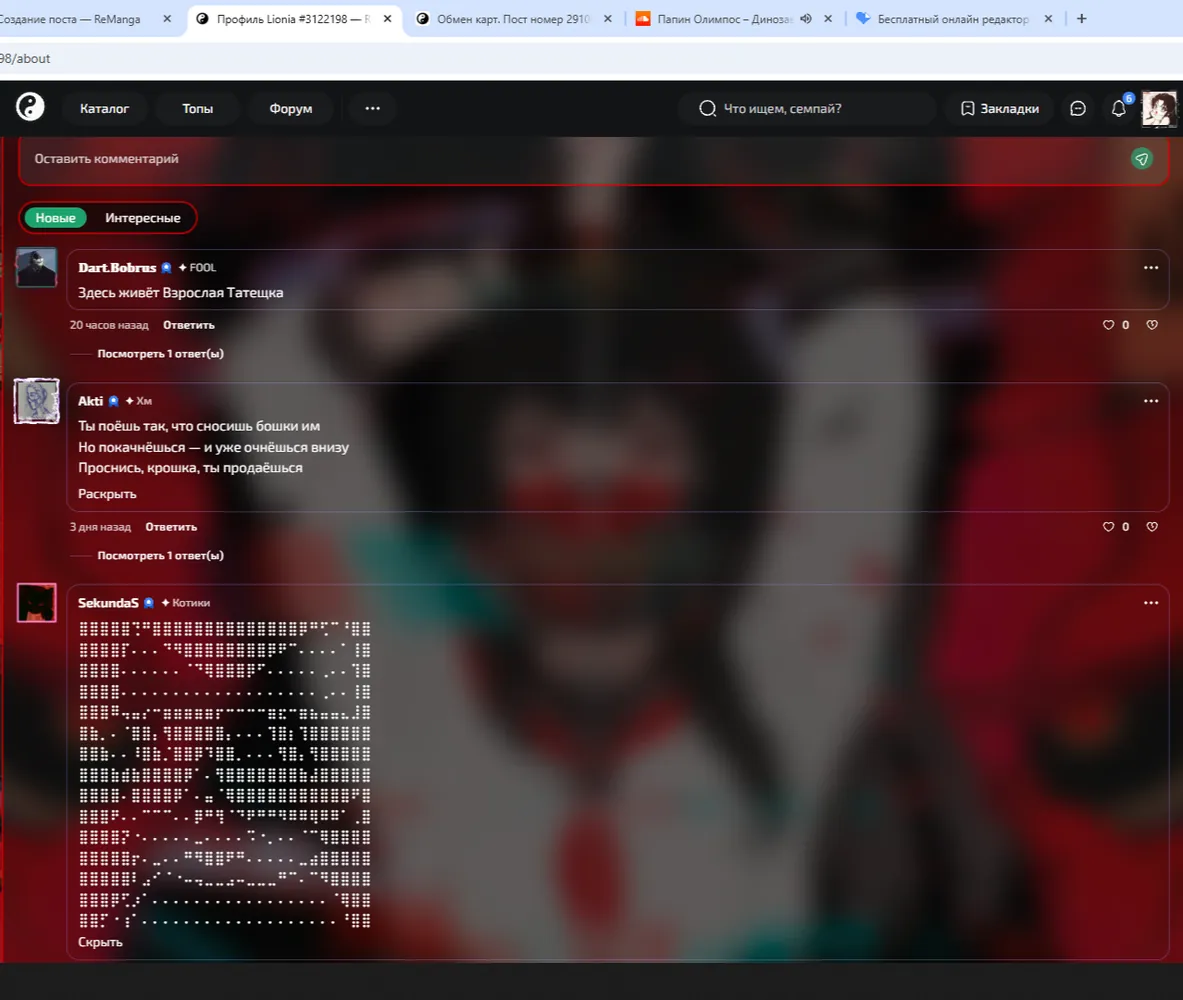Show replies under Dart.Bobrus comment
The height and width of the screenshot is (1000, 1183).
tap(160, 353)
